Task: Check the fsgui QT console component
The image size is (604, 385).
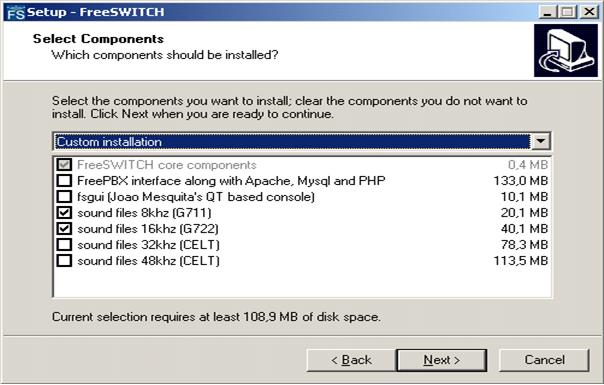Action: click(x=64, y=197)
